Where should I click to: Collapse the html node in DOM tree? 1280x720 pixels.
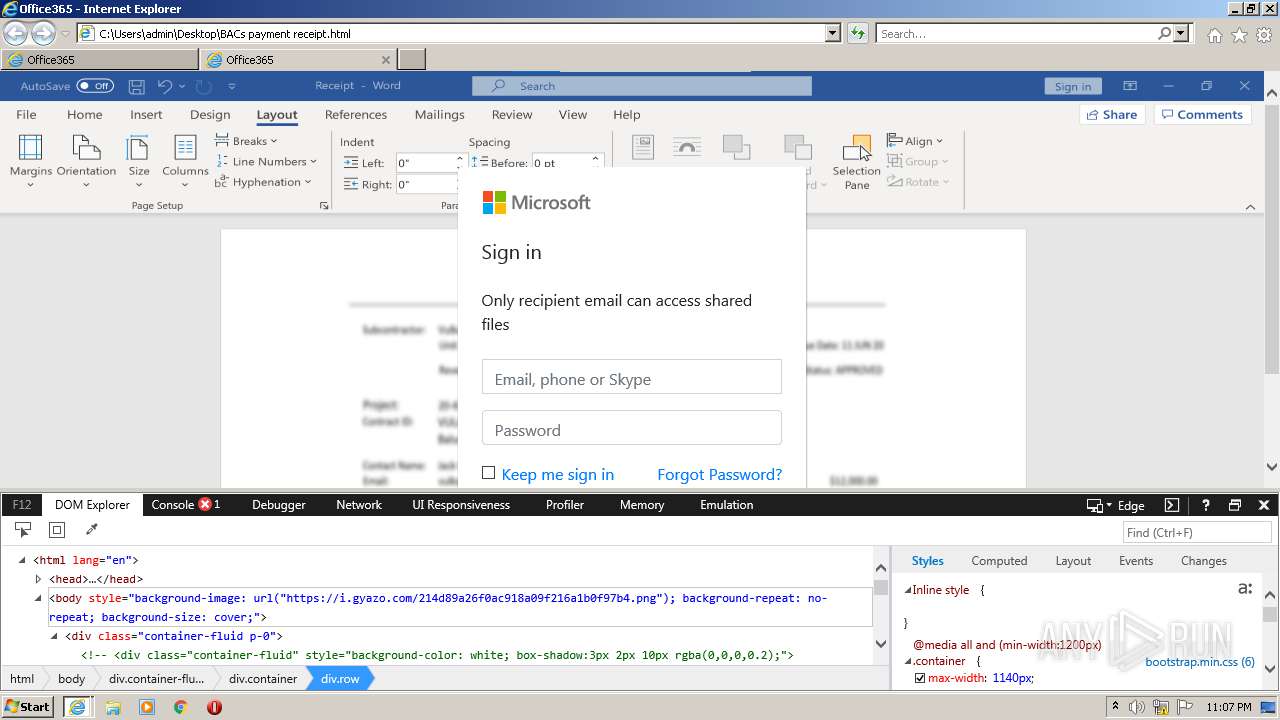[22, 560]
